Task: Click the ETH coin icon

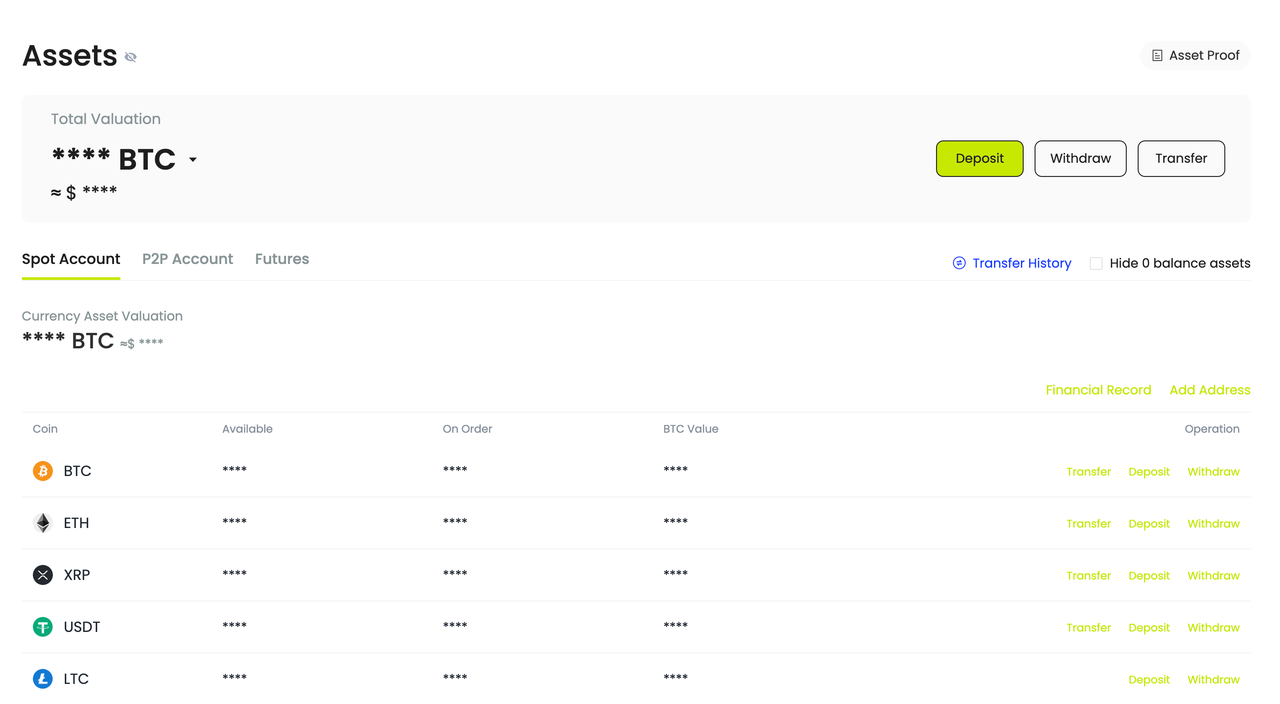Action: click(43, 523)
